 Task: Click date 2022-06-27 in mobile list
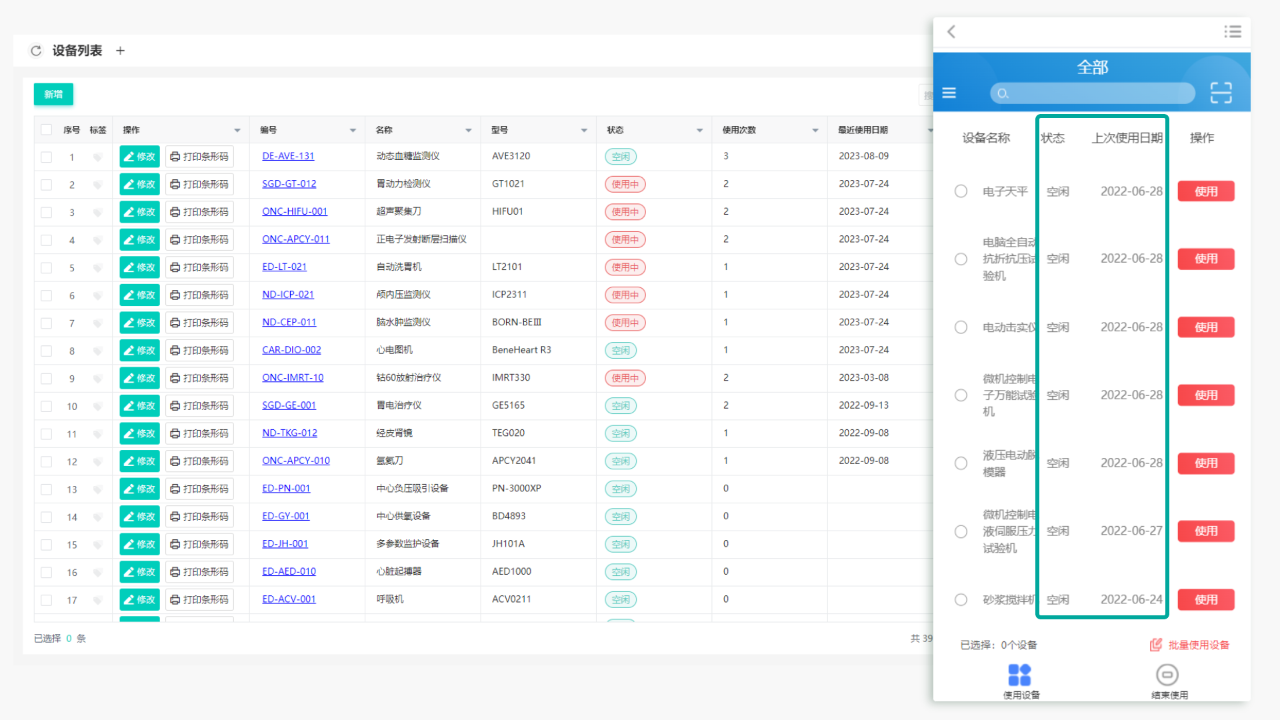click(x=1131, y=531)
